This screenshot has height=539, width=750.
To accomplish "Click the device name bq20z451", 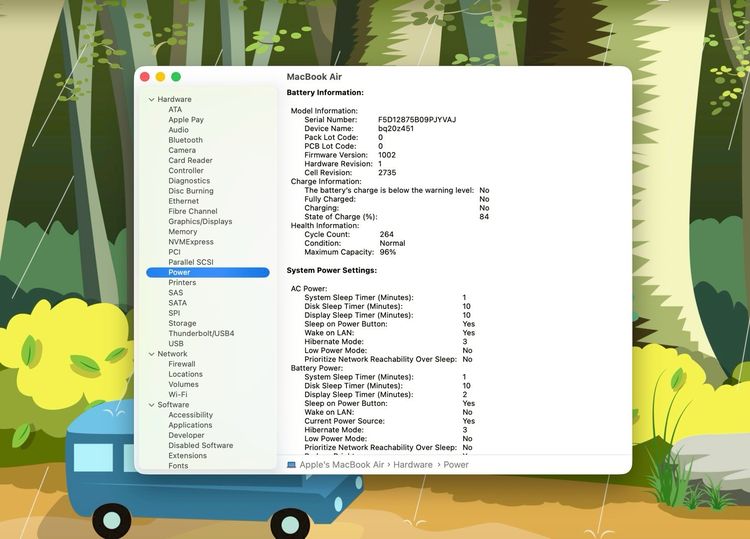I will [396, 129].
